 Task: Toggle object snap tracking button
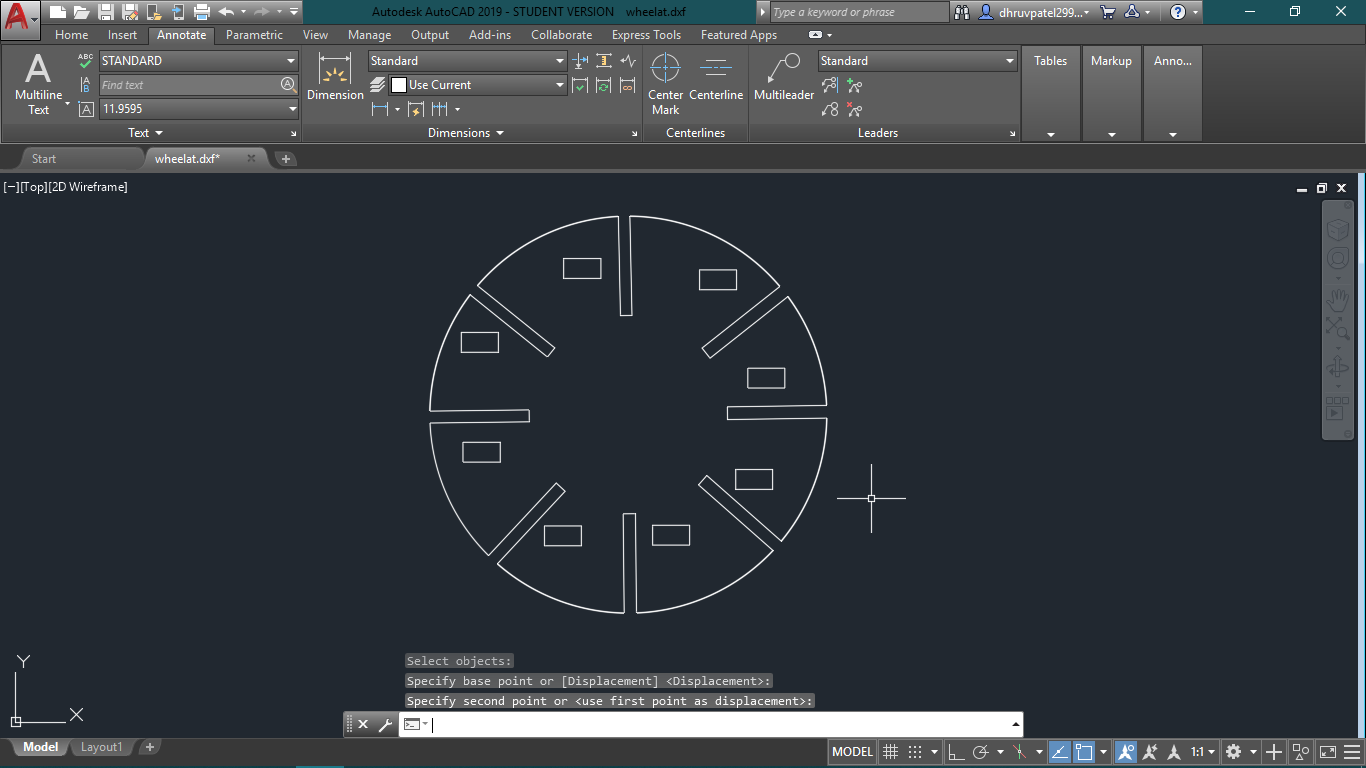(1059, 752)
